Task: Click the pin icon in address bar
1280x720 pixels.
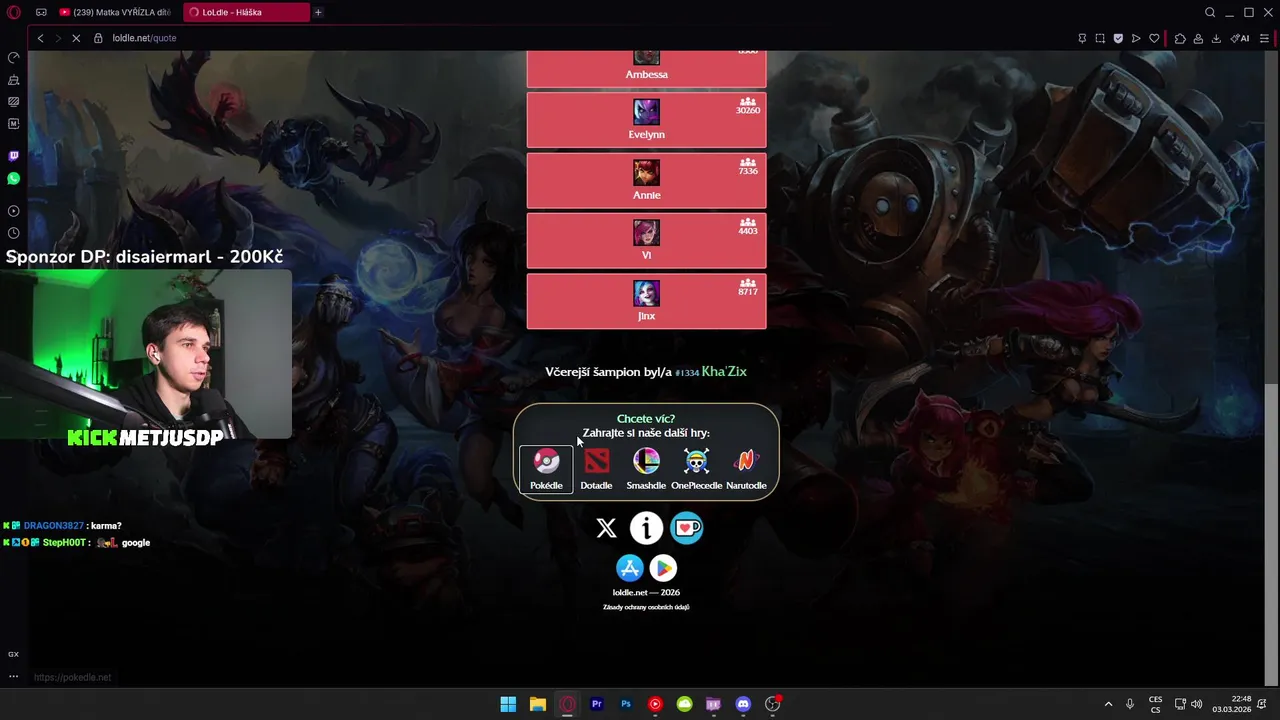Action: pyautogui.click(x=1082, y=38)
